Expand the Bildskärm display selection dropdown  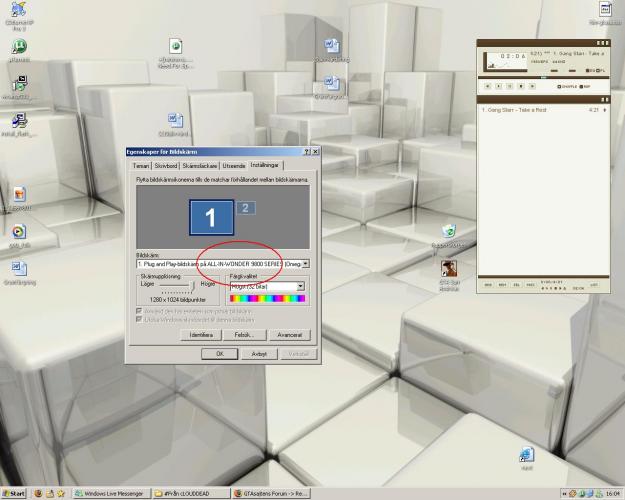point(305,264)
